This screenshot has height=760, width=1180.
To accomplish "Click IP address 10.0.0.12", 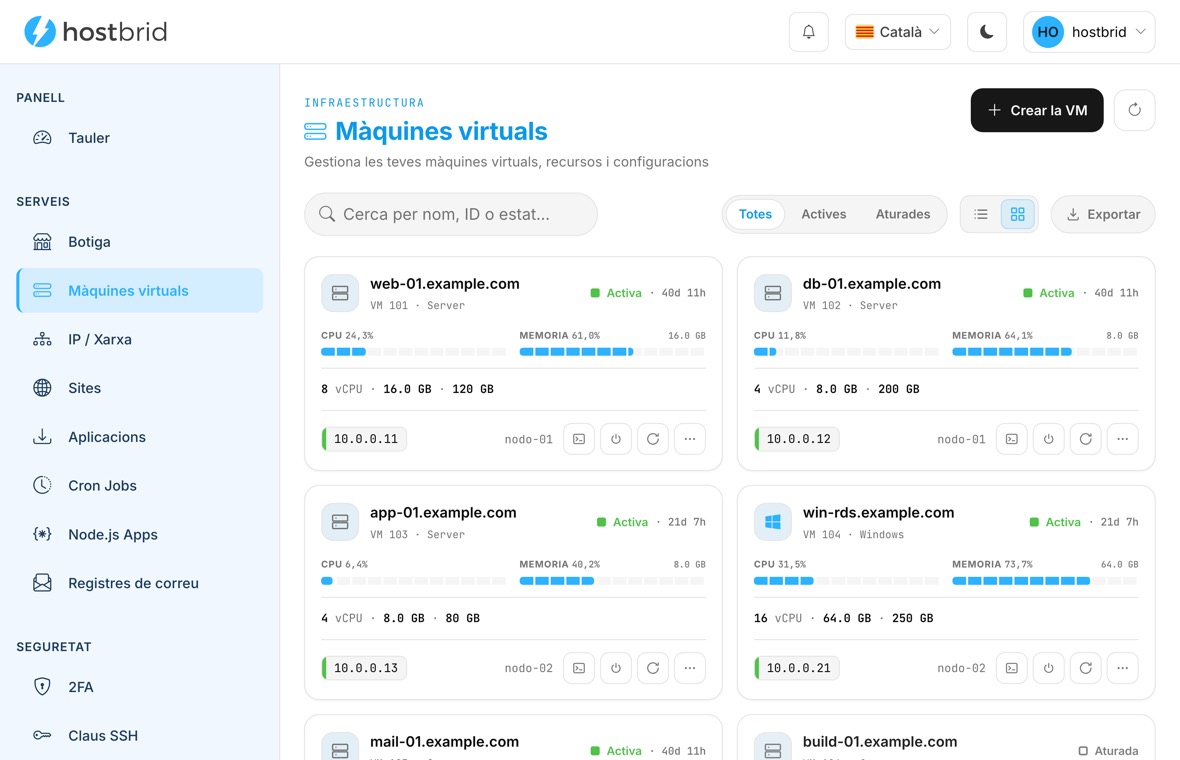I will (797, 439).
